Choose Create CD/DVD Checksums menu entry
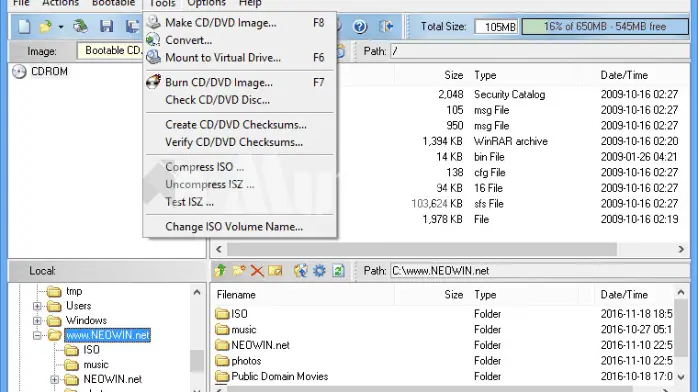 coord(240,125)
